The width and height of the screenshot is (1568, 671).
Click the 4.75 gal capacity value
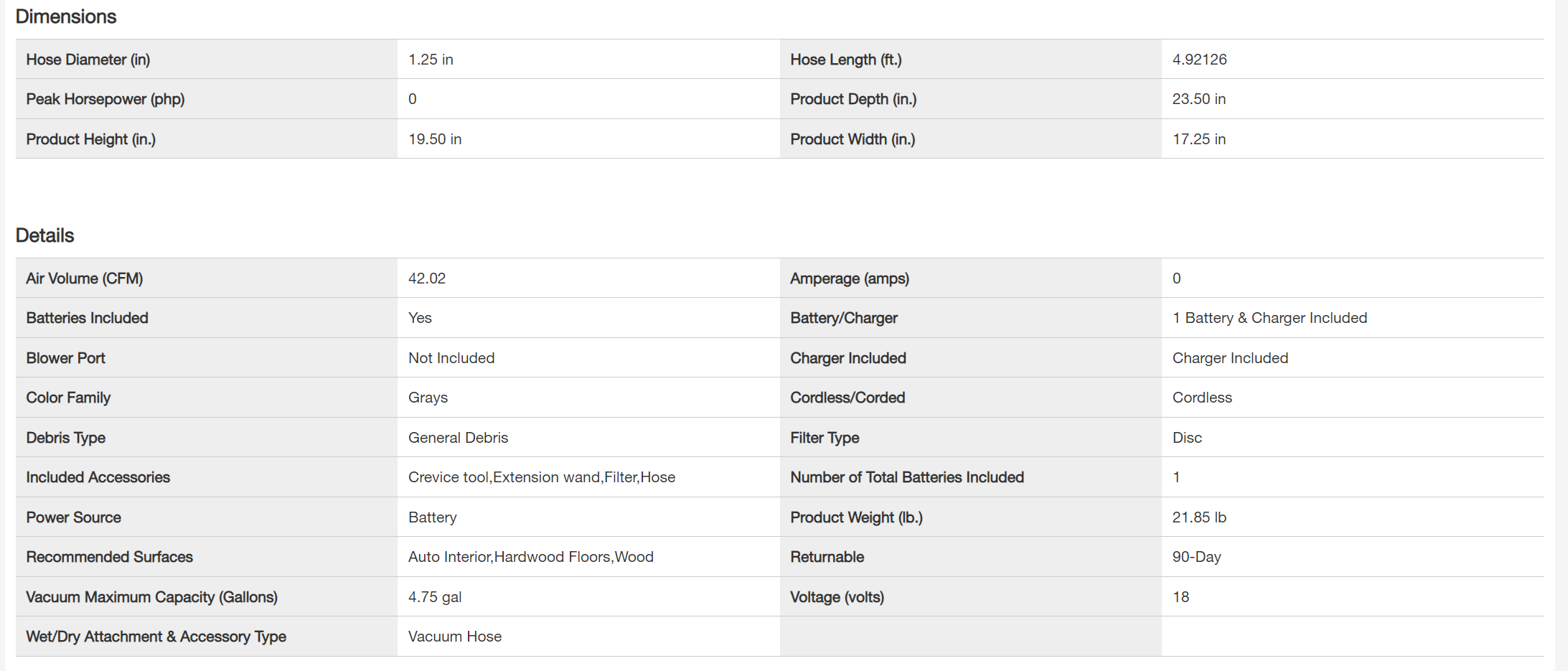click(434, 597)
